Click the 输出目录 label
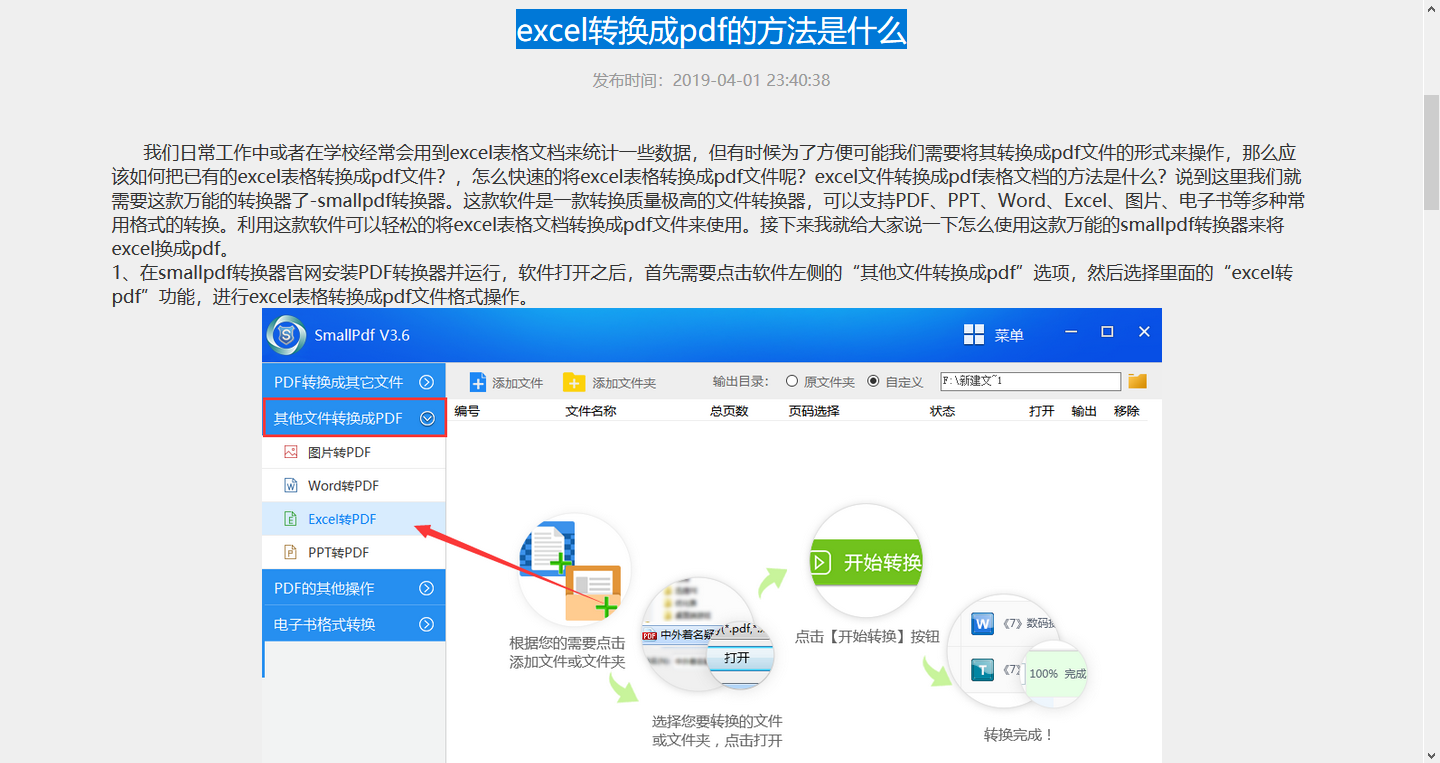 742,381
